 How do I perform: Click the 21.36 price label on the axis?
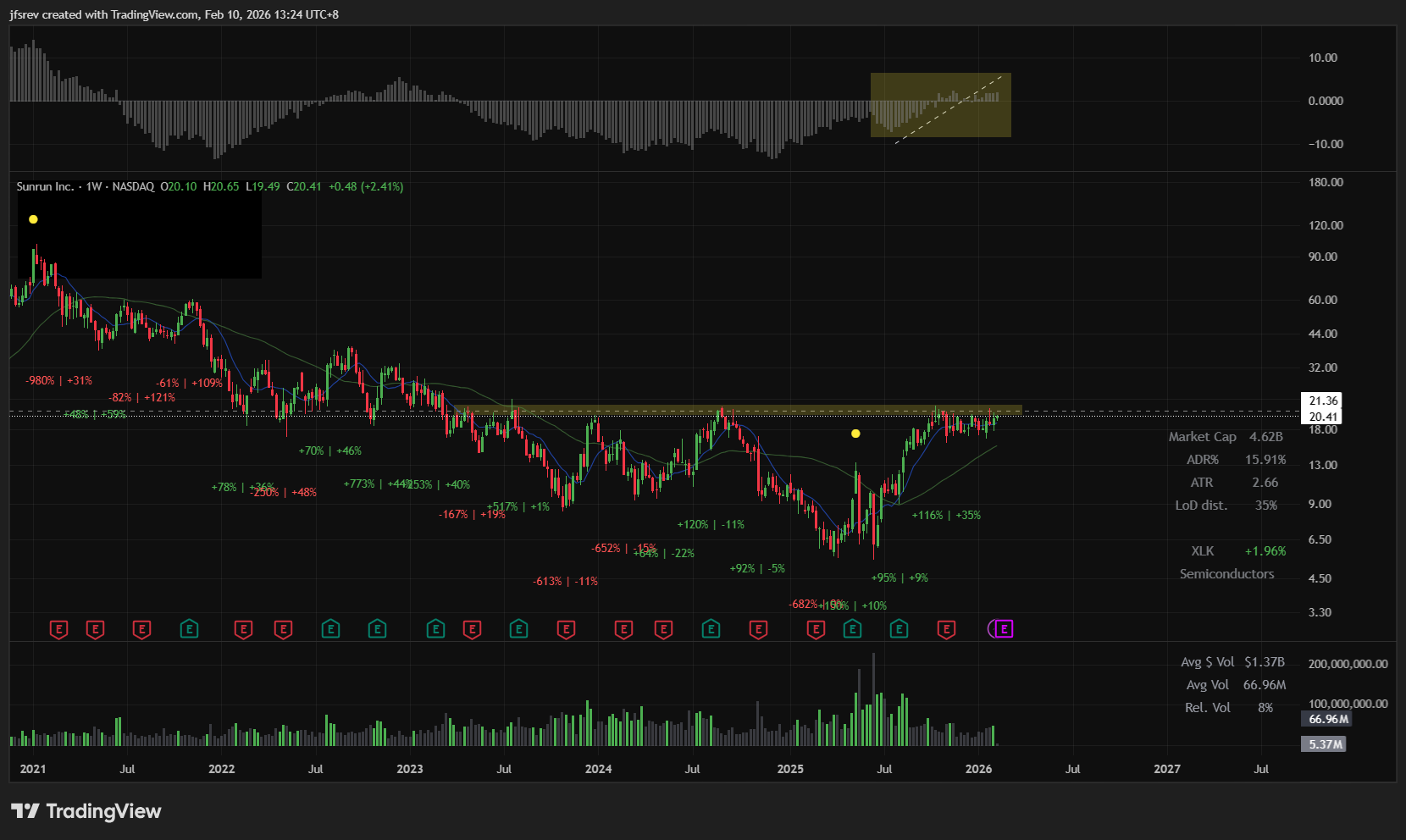1323,401
